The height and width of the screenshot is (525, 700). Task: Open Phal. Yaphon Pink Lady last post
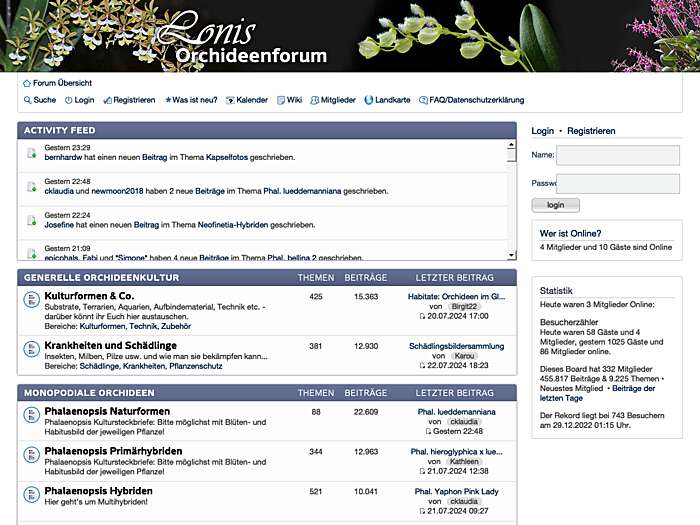tap(456, 492)
